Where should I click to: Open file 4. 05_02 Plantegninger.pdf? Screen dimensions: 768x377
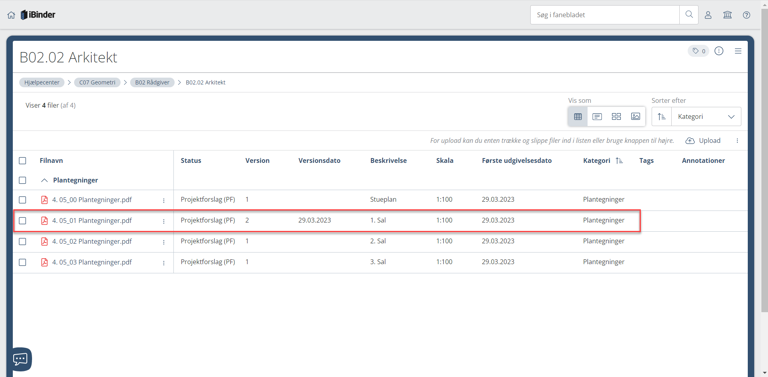tap(92, 241)
